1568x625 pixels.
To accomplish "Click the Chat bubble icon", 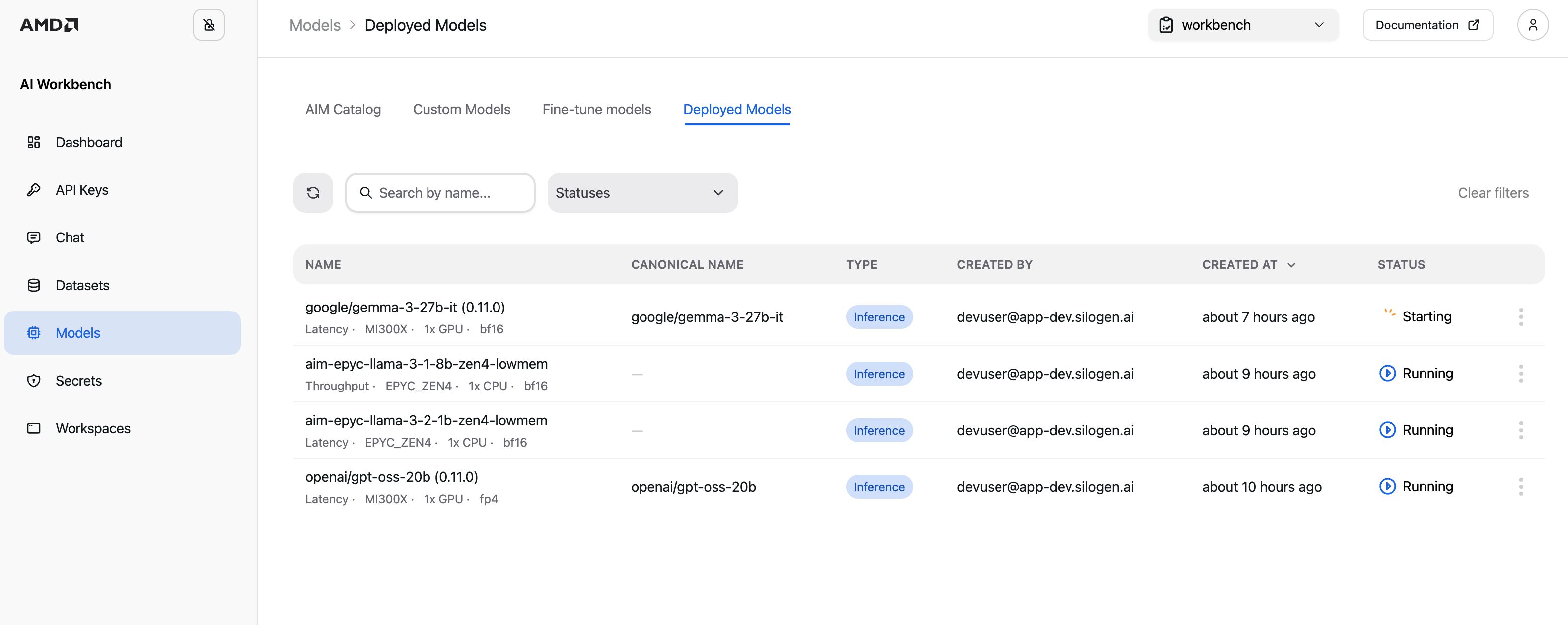I will (x=33, y=237).
